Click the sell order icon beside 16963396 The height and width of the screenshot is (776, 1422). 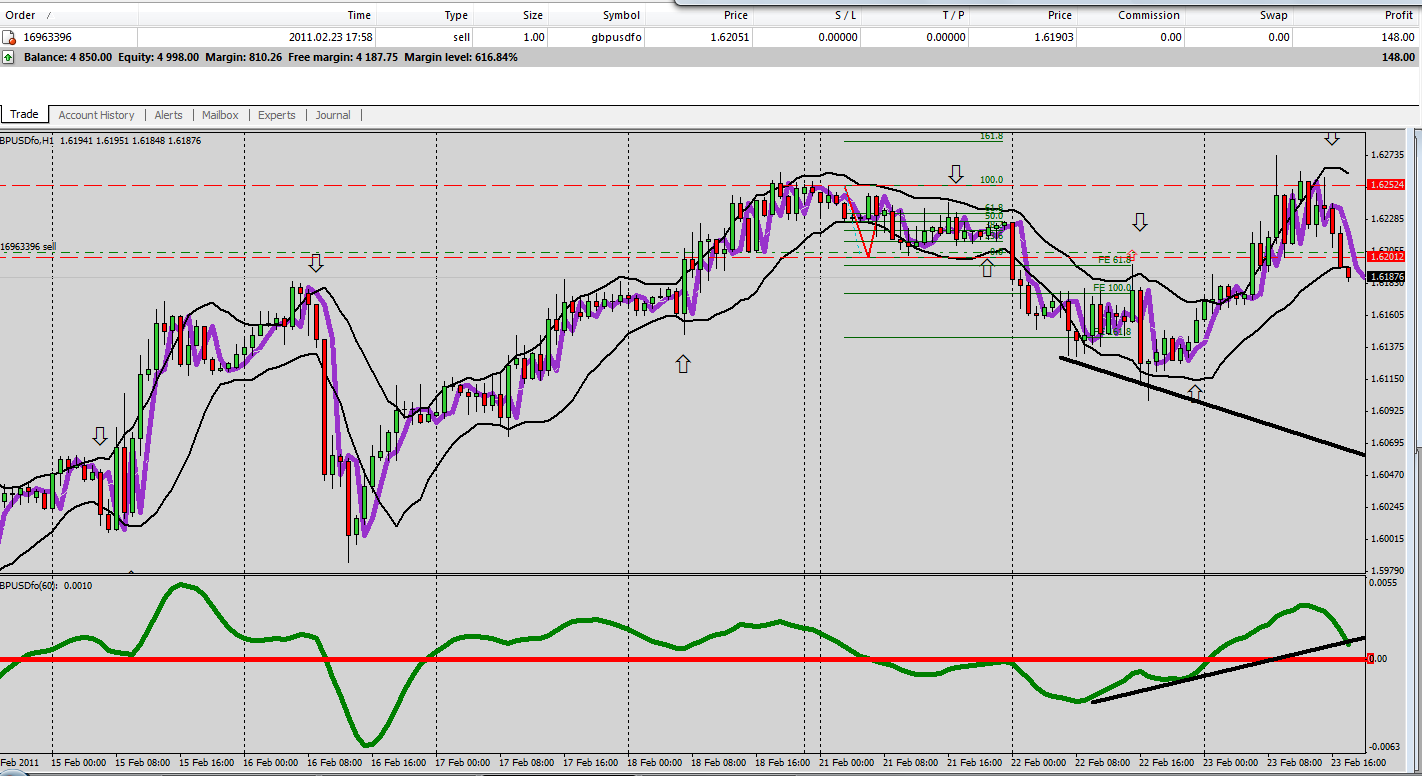[8, 37]
